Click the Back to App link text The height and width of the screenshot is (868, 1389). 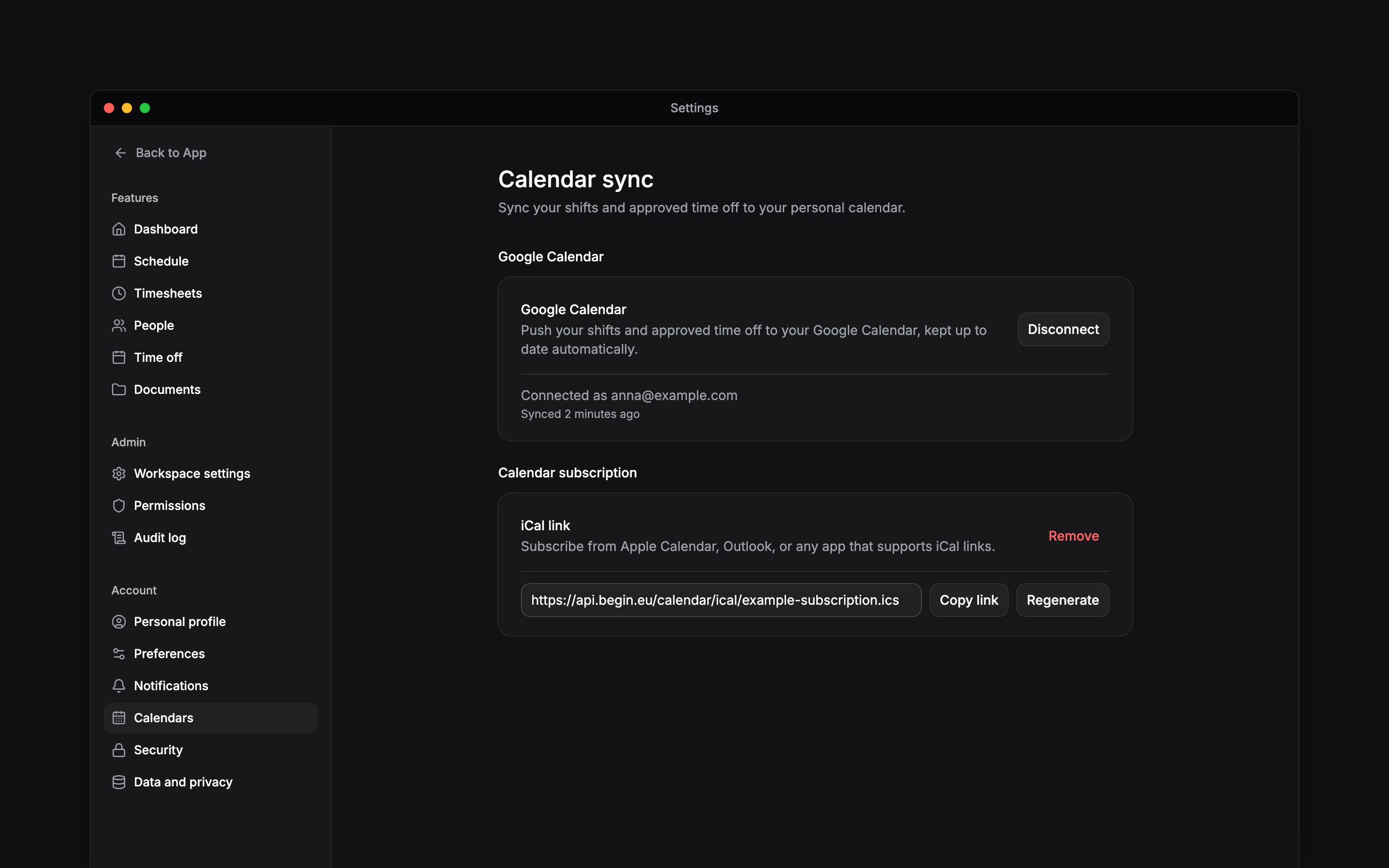pos(171,153)
